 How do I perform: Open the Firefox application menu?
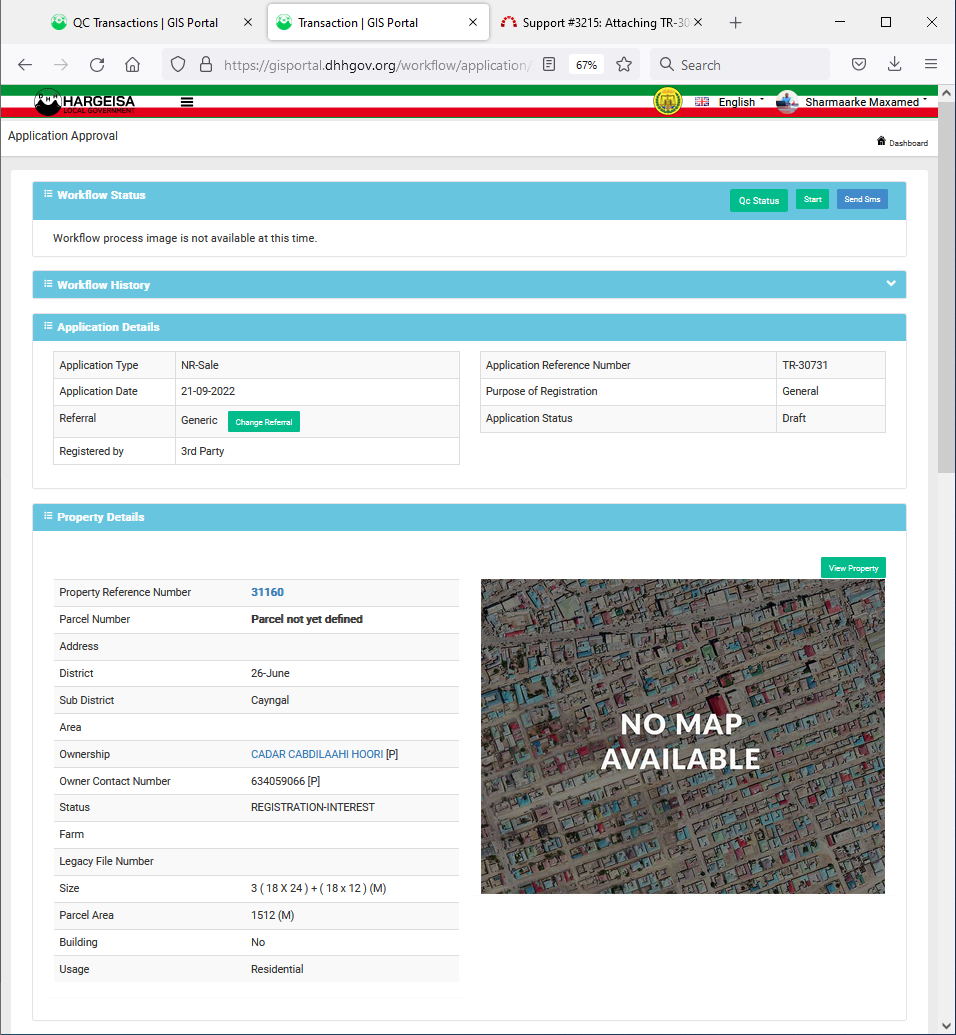click(x=931, y=65)
